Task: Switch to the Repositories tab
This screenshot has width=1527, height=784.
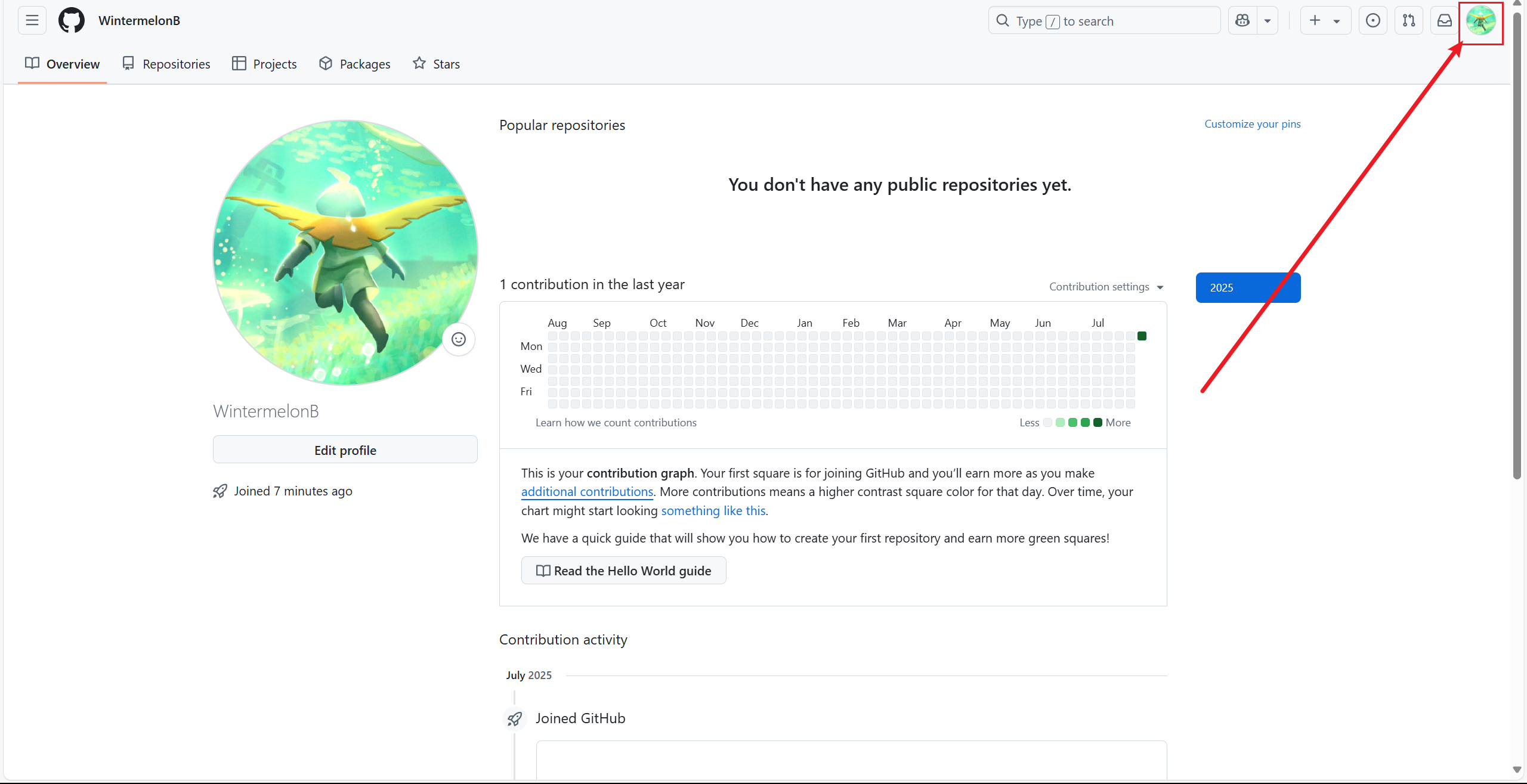Action: point(166,64)
